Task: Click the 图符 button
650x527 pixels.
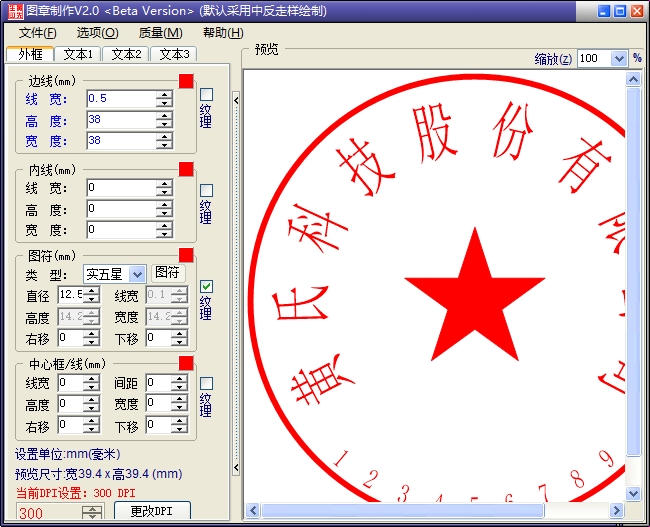Action: pyautogui.click(x=167, y=273)
